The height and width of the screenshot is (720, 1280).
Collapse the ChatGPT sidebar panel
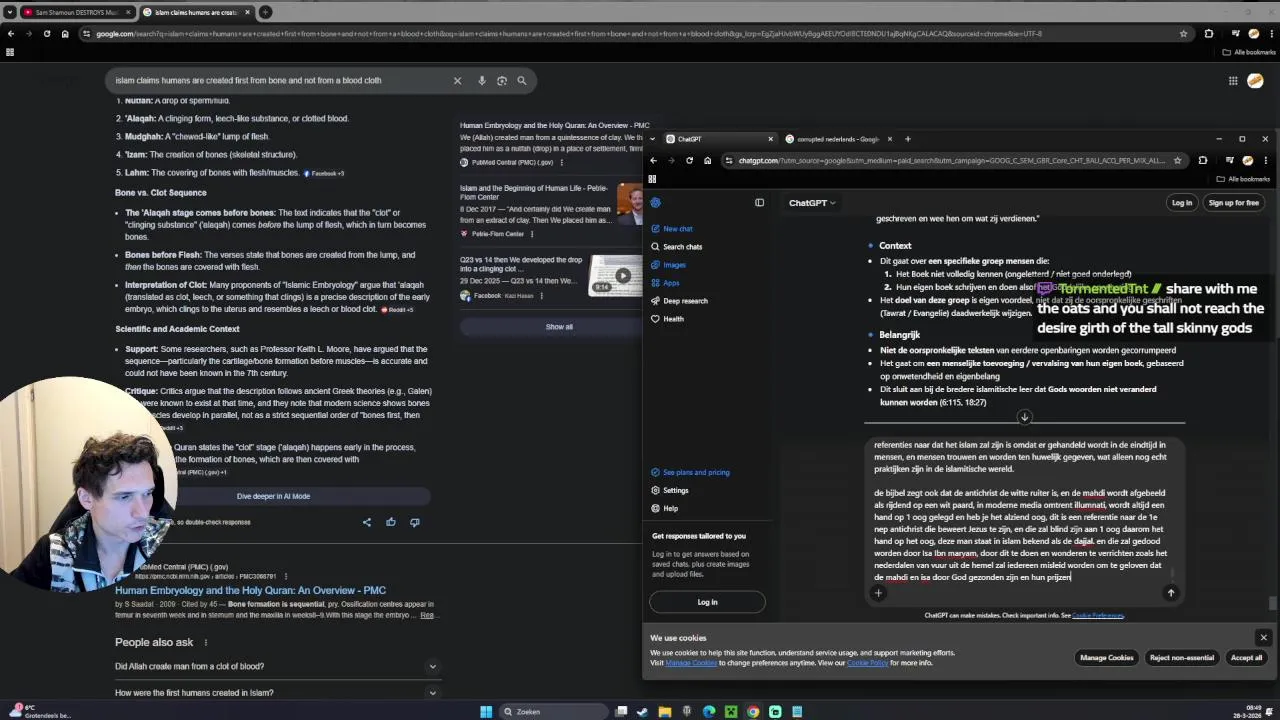[x=759, y=203]
